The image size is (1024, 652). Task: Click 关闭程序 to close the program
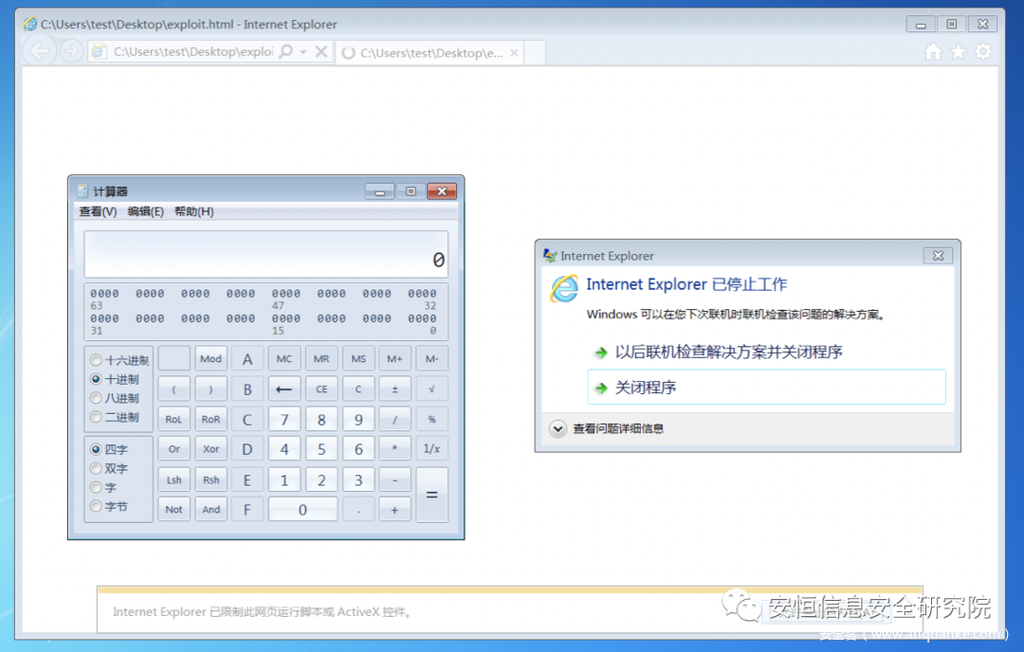pos(646,388)
